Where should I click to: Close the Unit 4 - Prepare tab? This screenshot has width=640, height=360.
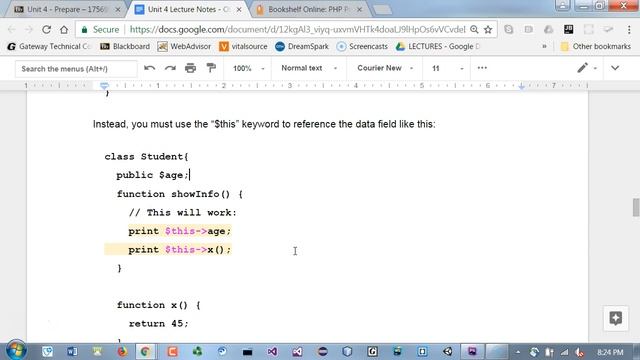coord(118,10)
